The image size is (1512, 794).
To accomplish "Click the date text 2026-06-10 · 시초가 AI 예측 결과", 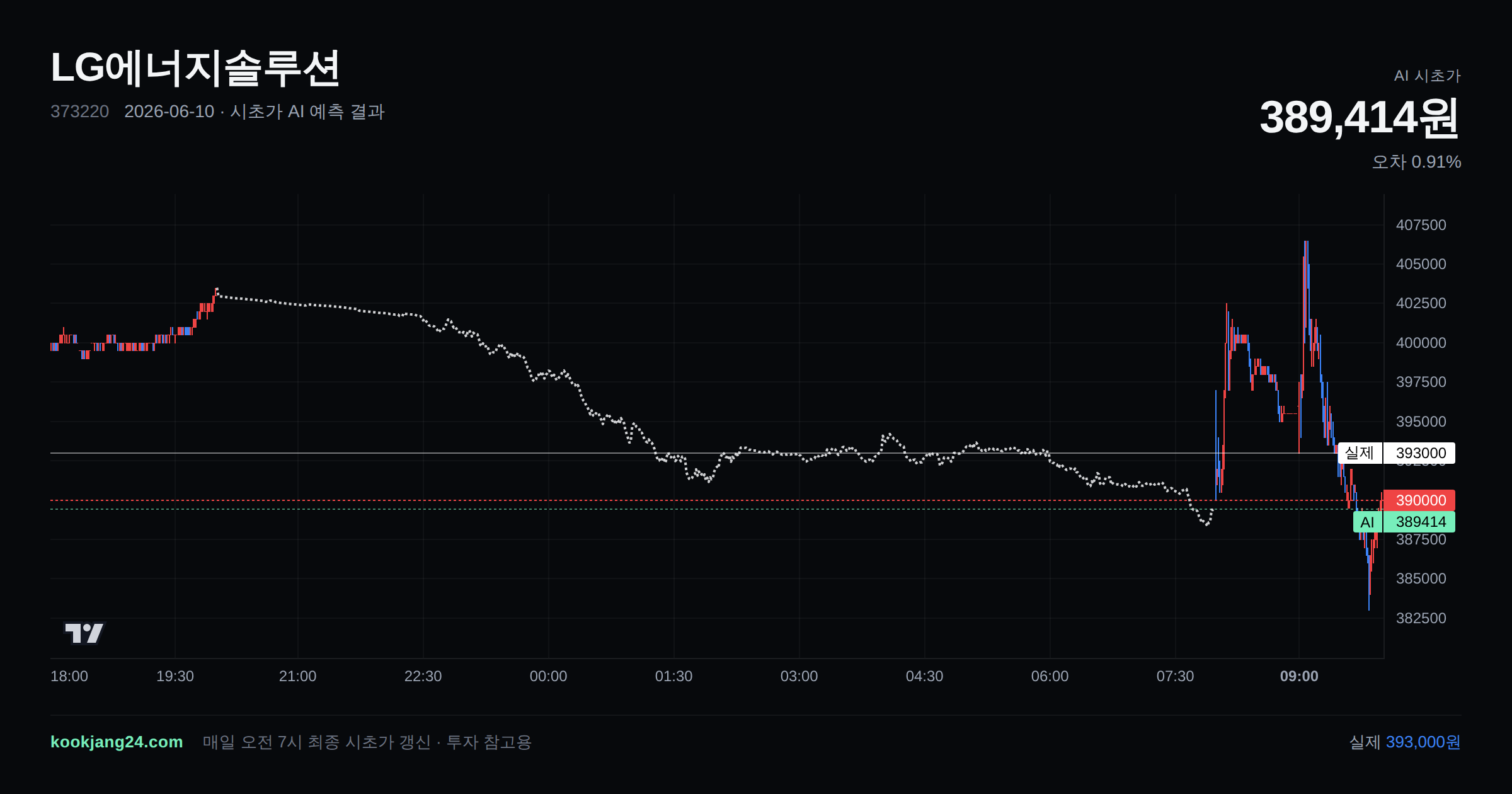I will pyautogui.click(x=255, y=112).
